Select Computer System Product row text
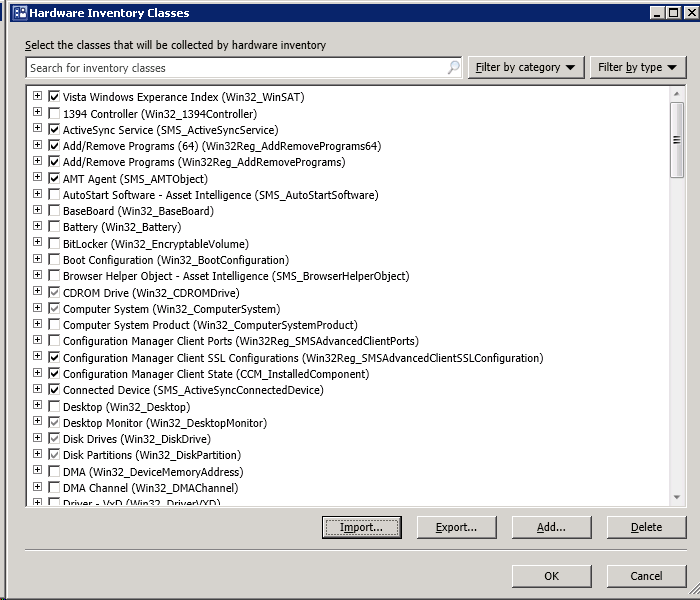700x600 pixels. (210, 325)
